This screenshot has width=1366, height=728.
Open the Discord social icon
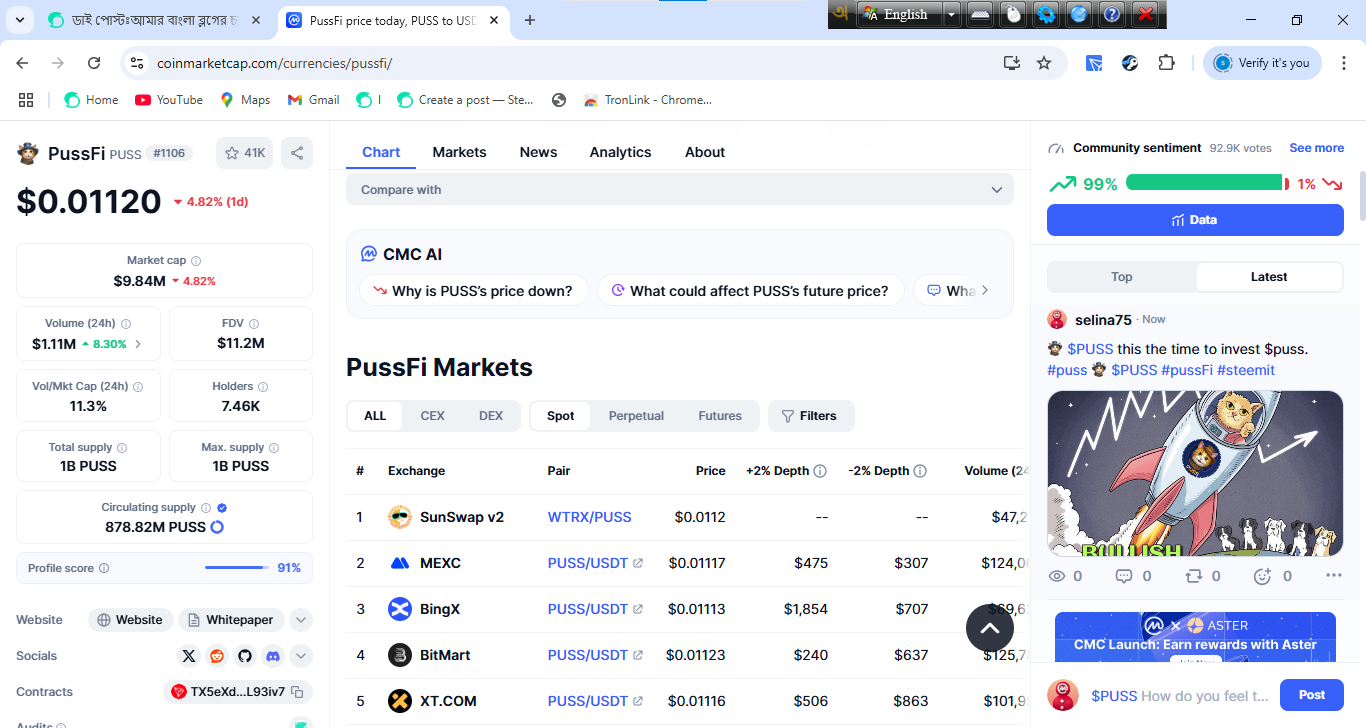273,656
